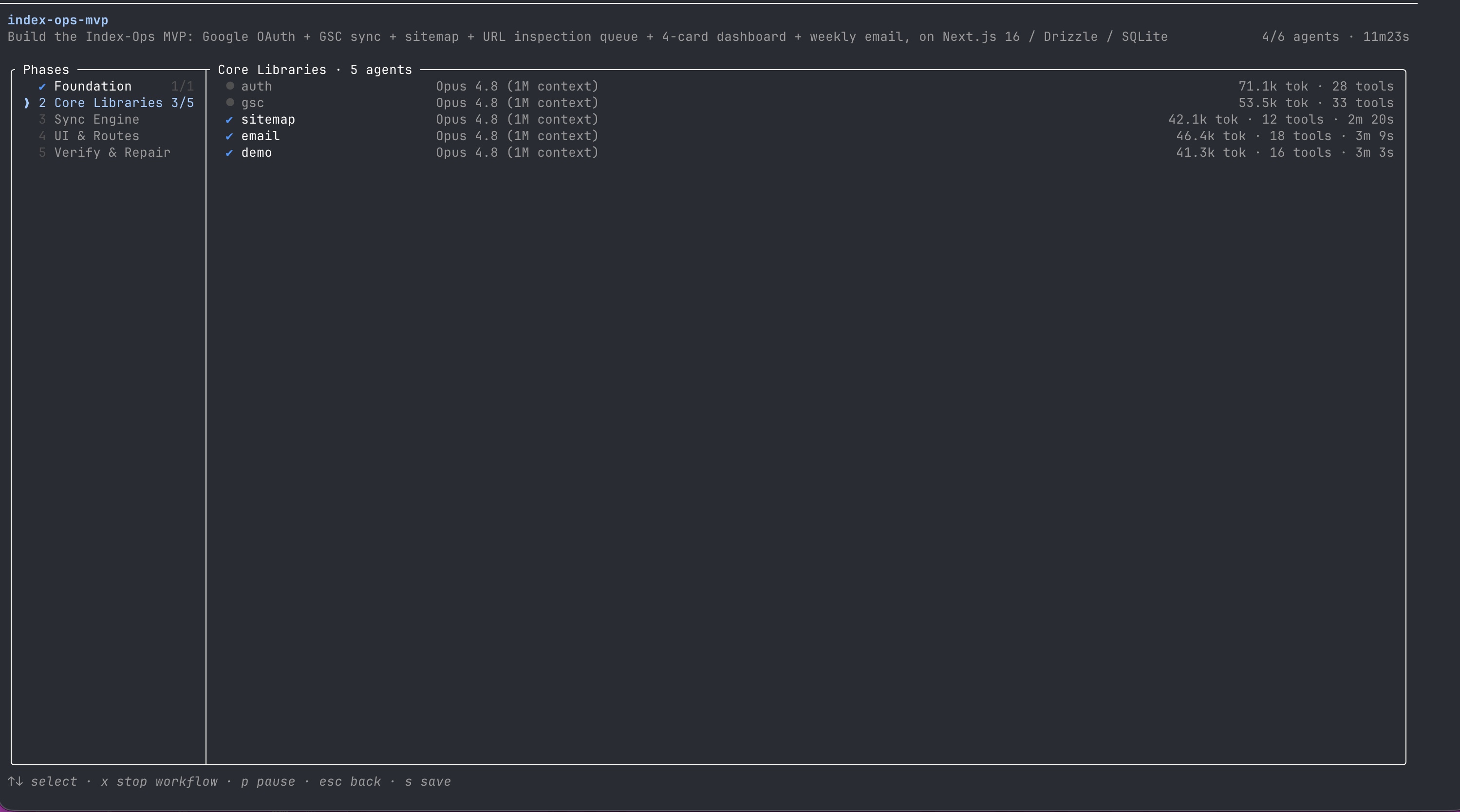Click the checkmark beside sitemap agent
This screenshot has height=812, width=1460.
coord(229,120)
